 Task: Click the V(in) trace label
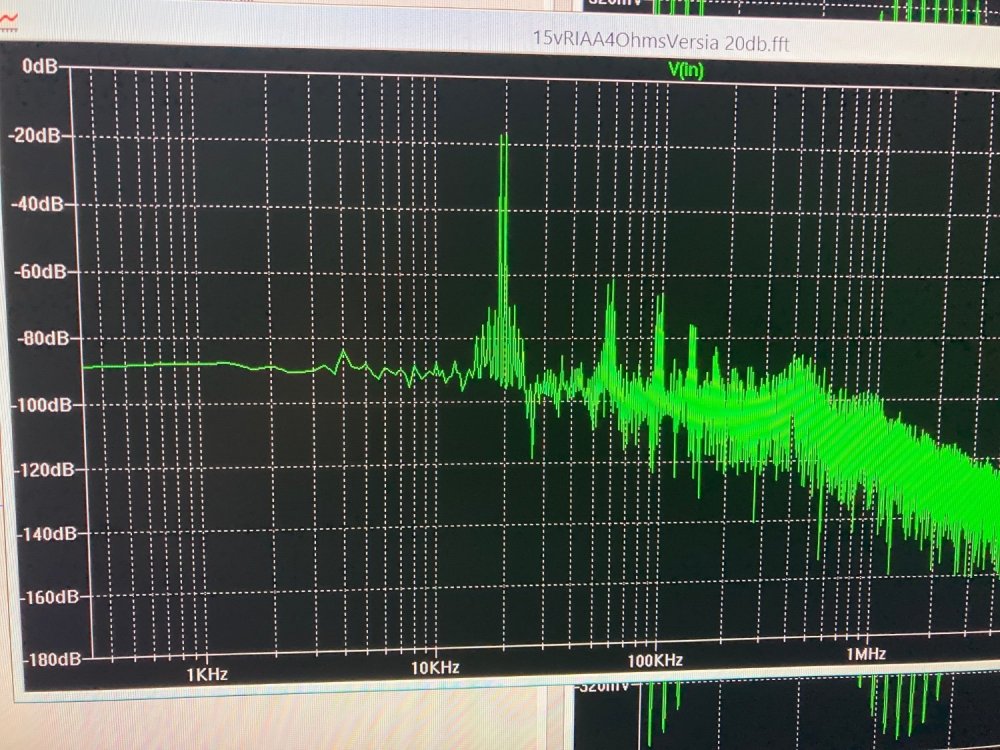pos(686,67)
